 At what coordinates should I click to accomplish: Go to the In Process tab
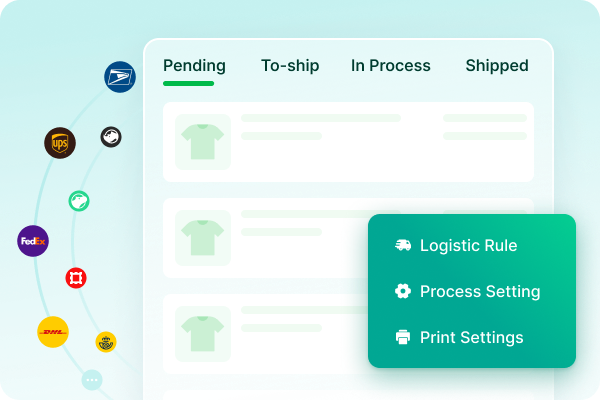click(390, 66)
